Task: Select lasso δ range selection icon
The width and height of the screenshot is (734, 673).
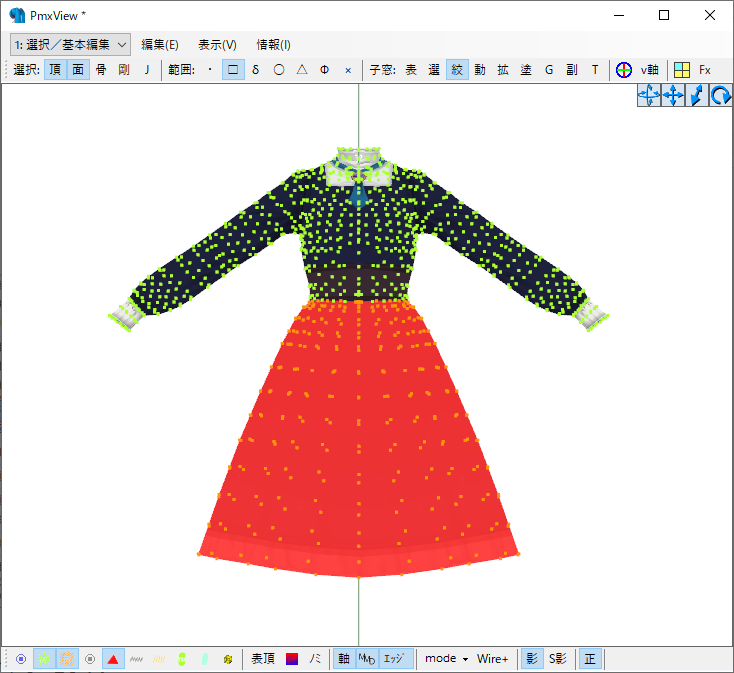Action: [256, 70]
